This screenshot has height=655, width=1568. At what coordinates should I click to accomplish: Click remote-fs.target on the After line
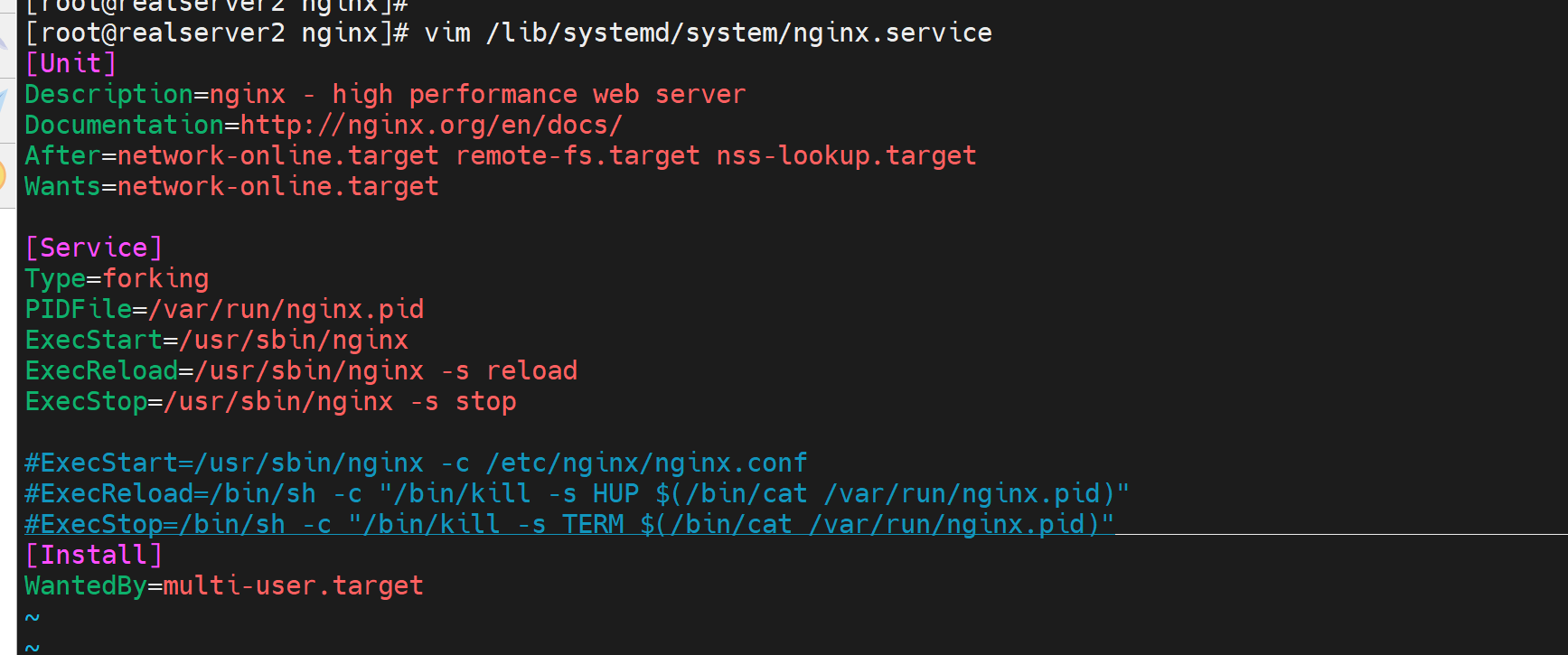pyautogui.click(x=577, y=156)
